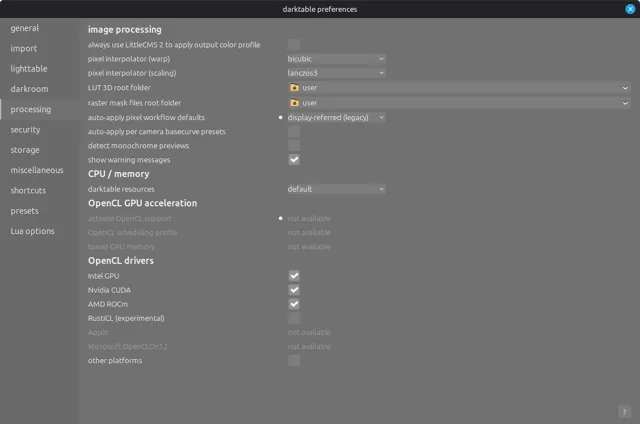
Task: Enable always use LittleCMS 2 checkbox
Action: point(294,44)
